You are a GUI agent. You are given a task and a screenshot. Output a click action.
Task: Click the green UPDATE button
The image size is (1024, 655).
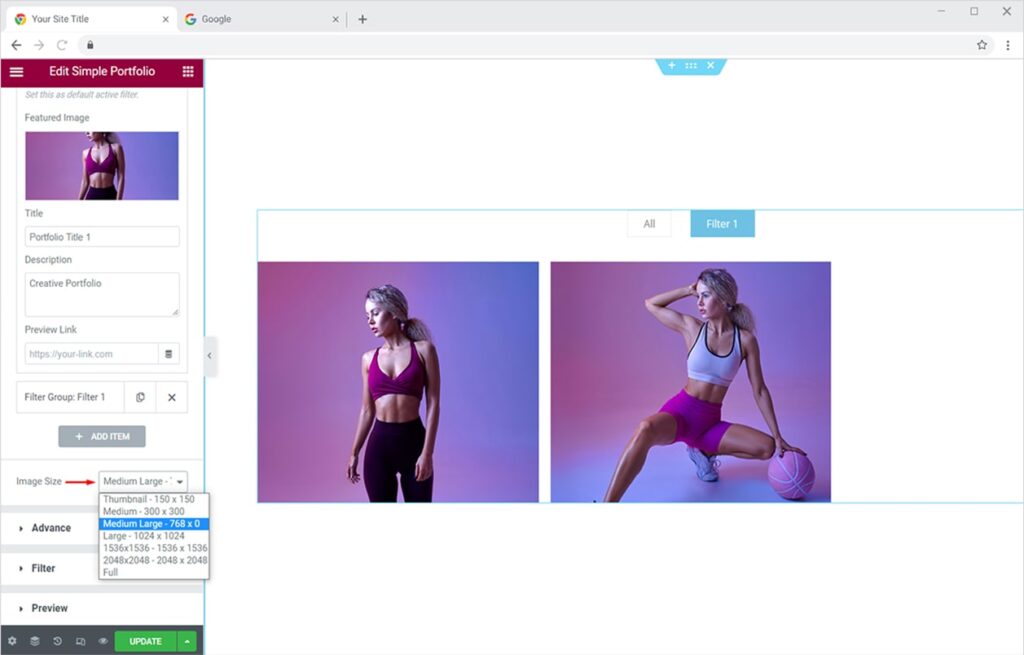pos(145,641)
